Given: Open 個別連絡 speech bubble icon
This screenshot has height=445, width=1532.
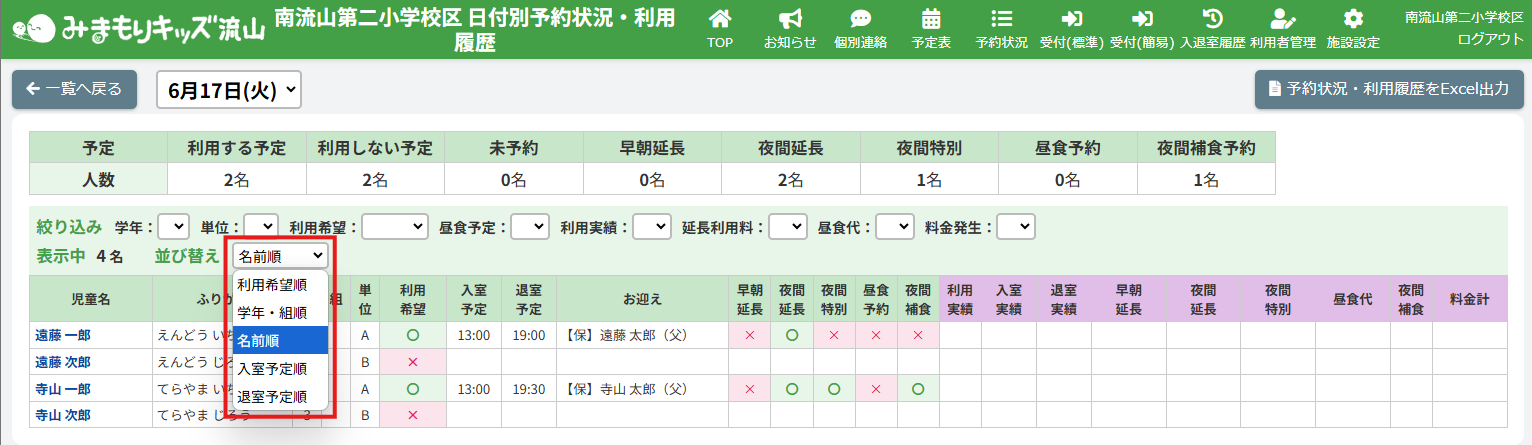Looking at the screenshot, I should click(x=860, y=19).
